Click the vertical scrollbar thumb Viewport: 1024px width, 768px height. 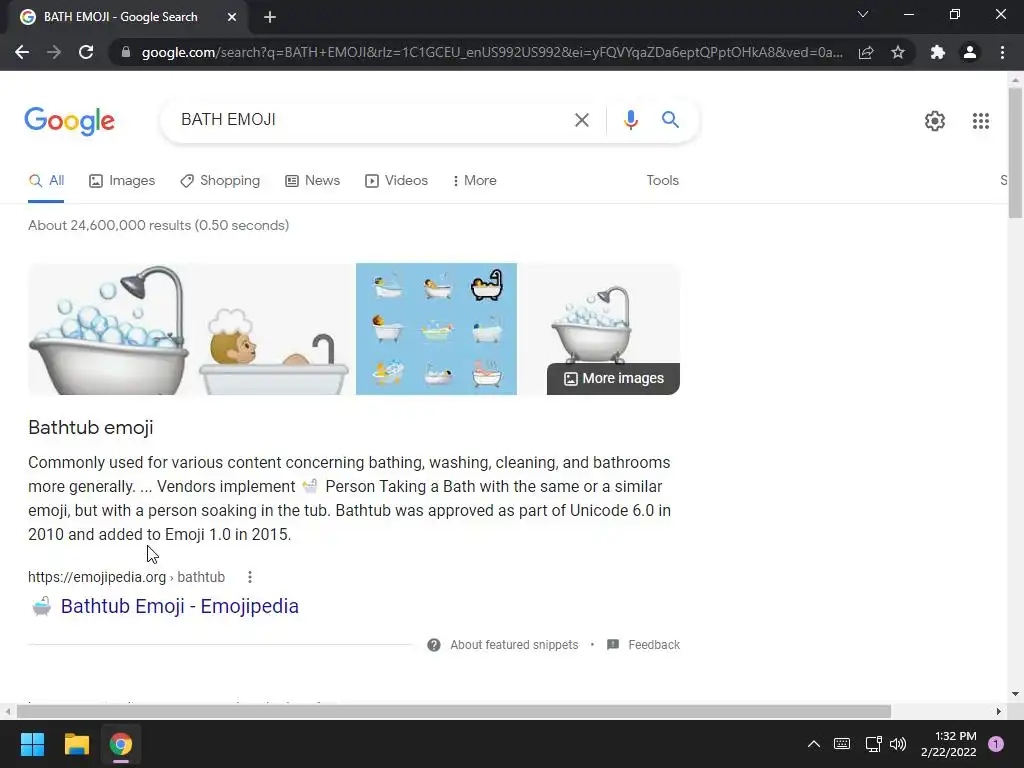[x=1015, y=153]
